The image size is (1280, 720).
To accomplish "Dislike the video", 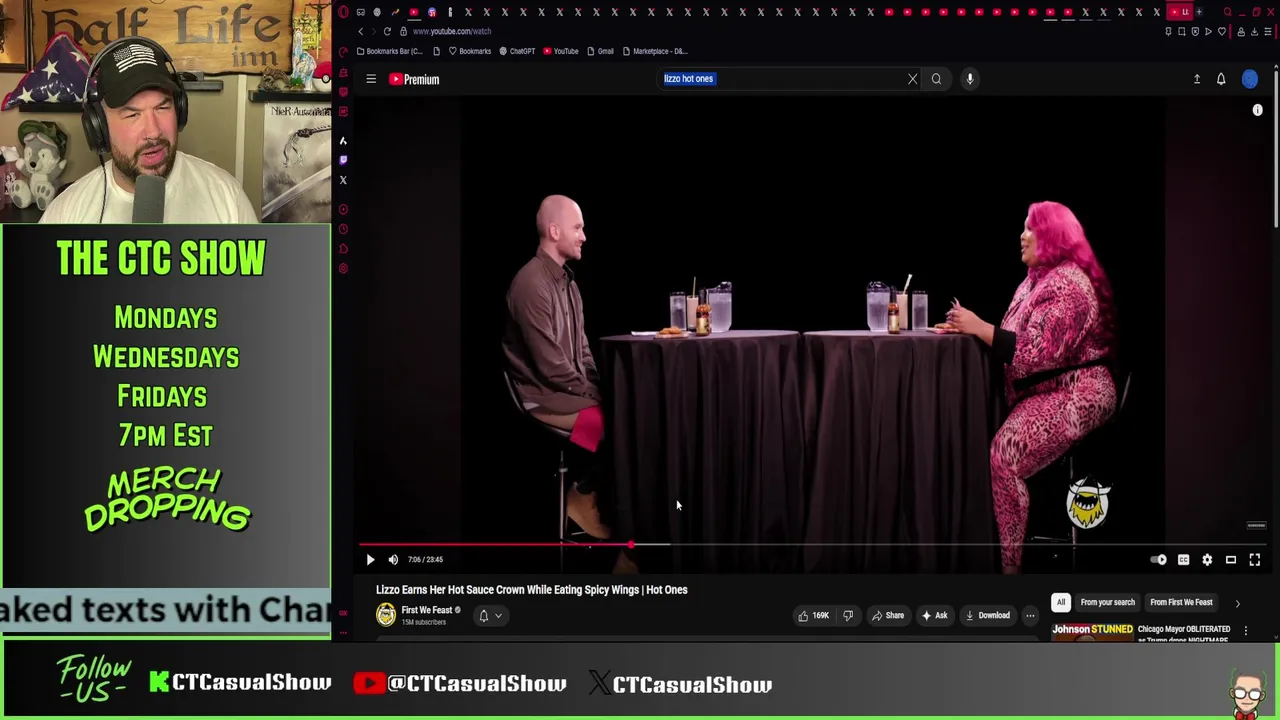I will pyautogui.click(x=848, y=616).
